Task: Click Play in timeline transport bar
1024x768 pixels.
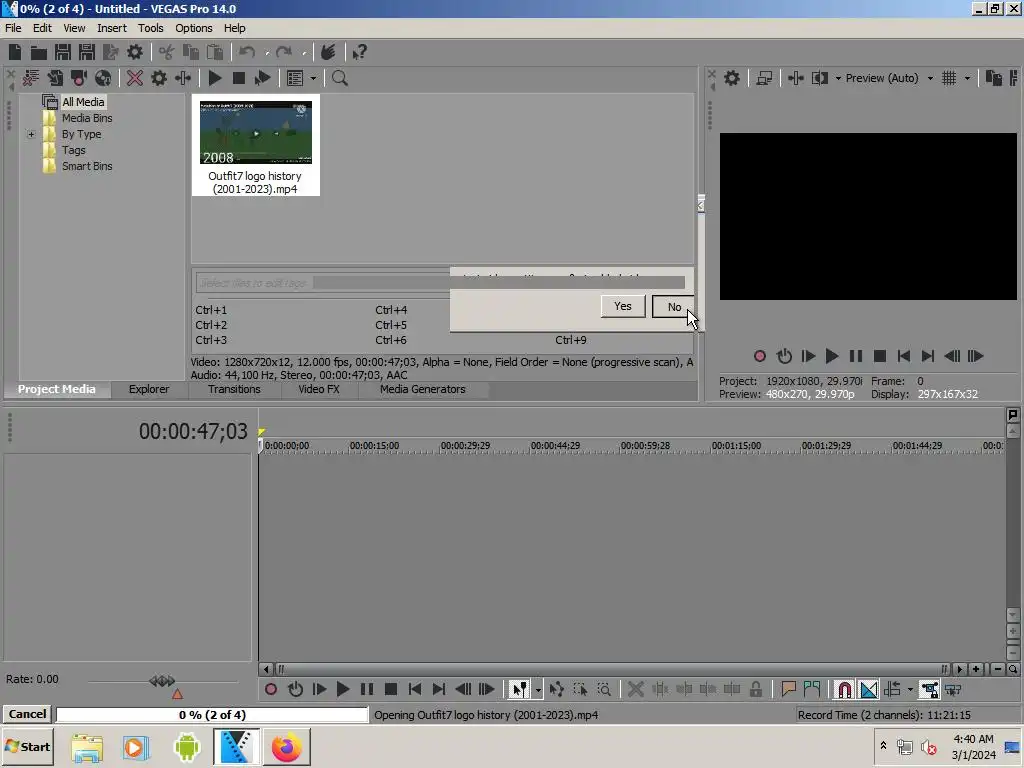Action: pyautogui.click(x=343, y=689)
